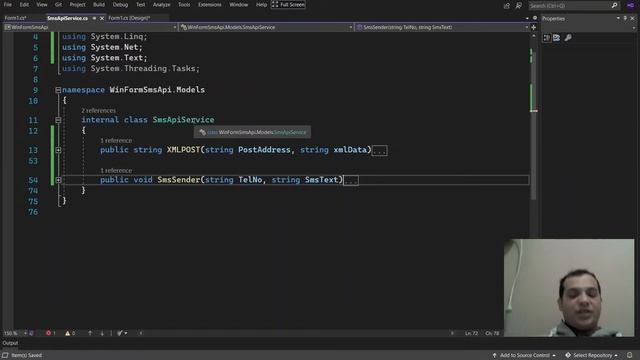
Task: Go to previous issue up arrow
Action: click(90, 333)
